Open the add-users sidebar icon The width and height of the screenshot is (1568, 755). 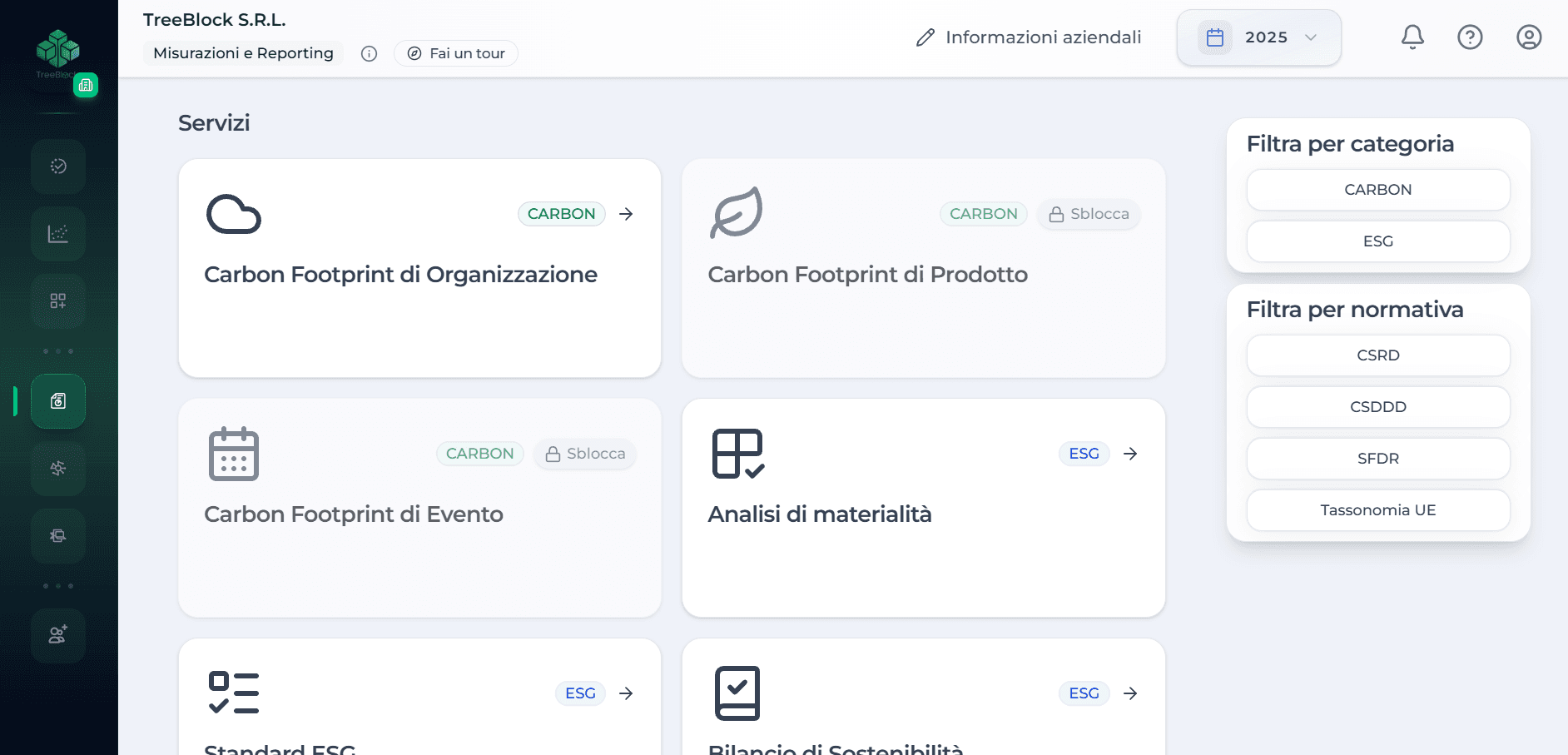click(x=58, y=636)
